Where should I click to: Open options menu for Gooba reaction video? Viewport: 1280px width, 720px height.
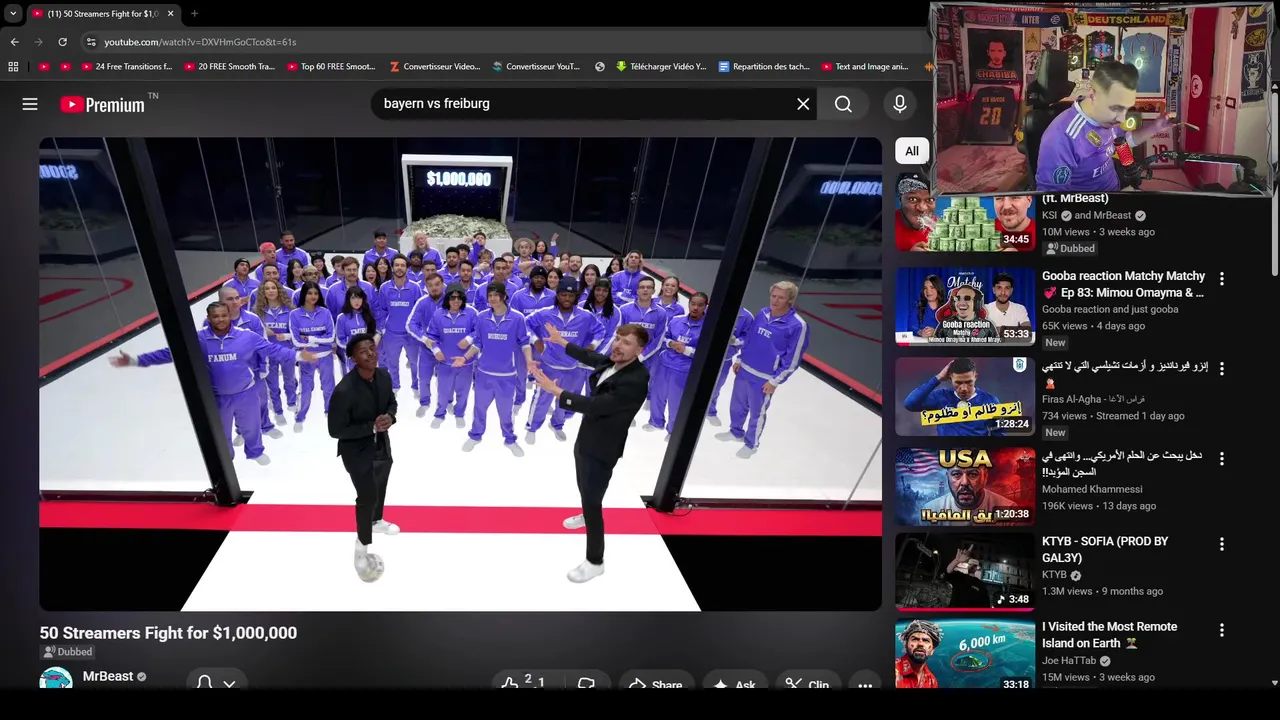click(x=1221, y=279)
